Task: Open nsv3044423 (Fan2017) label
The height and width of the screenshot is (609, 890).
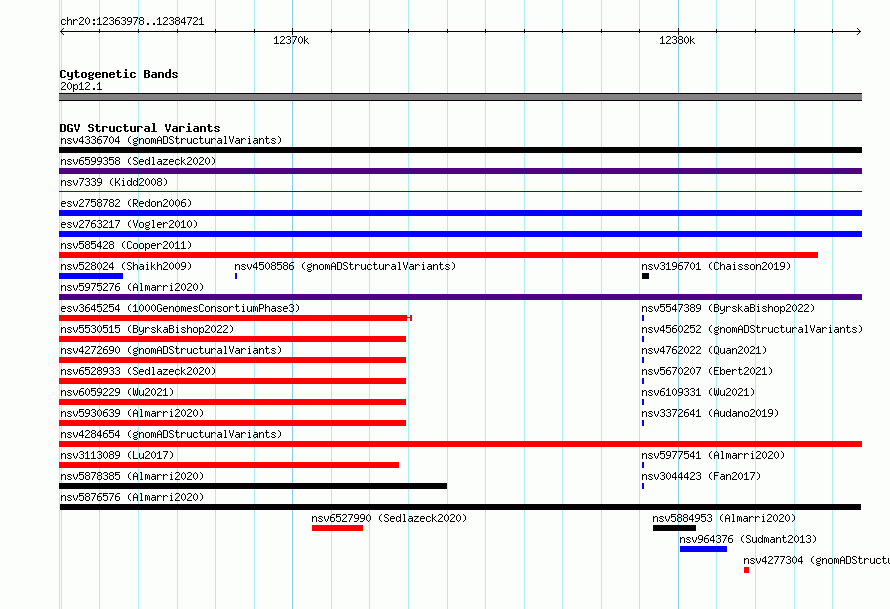Action: (x=700, y=476)
